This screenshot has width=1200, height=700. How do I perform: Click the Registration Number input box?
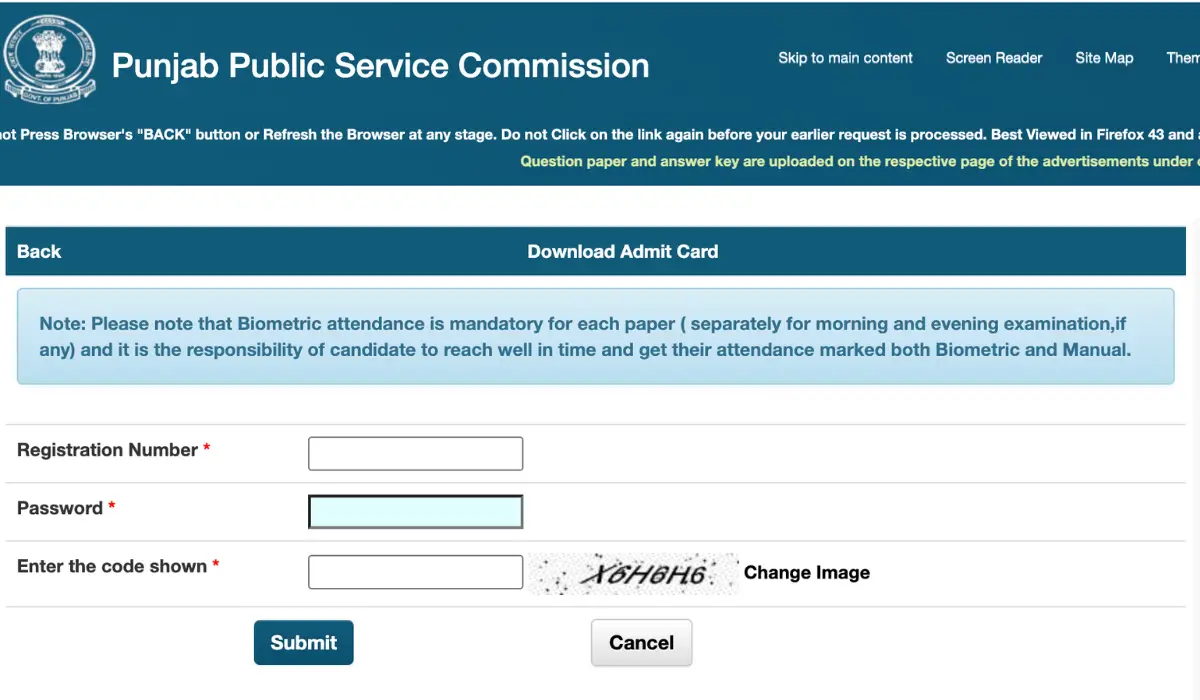click(415, 453)
